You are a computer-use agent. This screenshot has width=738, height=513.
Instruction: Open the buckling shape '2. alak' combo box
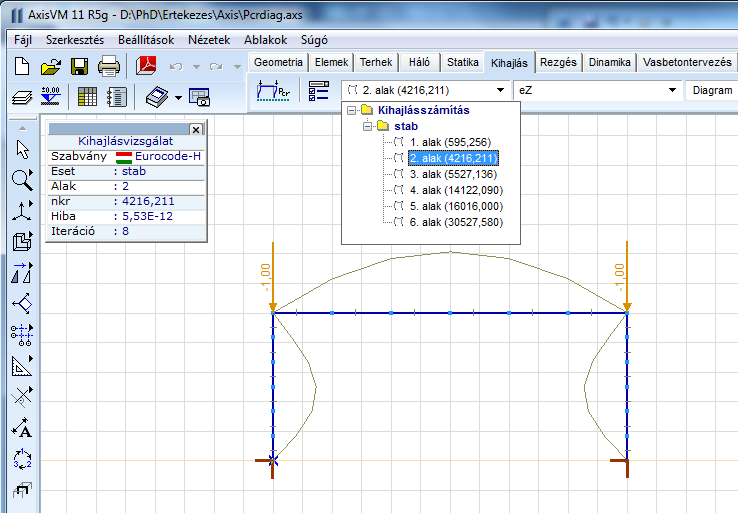425,90
